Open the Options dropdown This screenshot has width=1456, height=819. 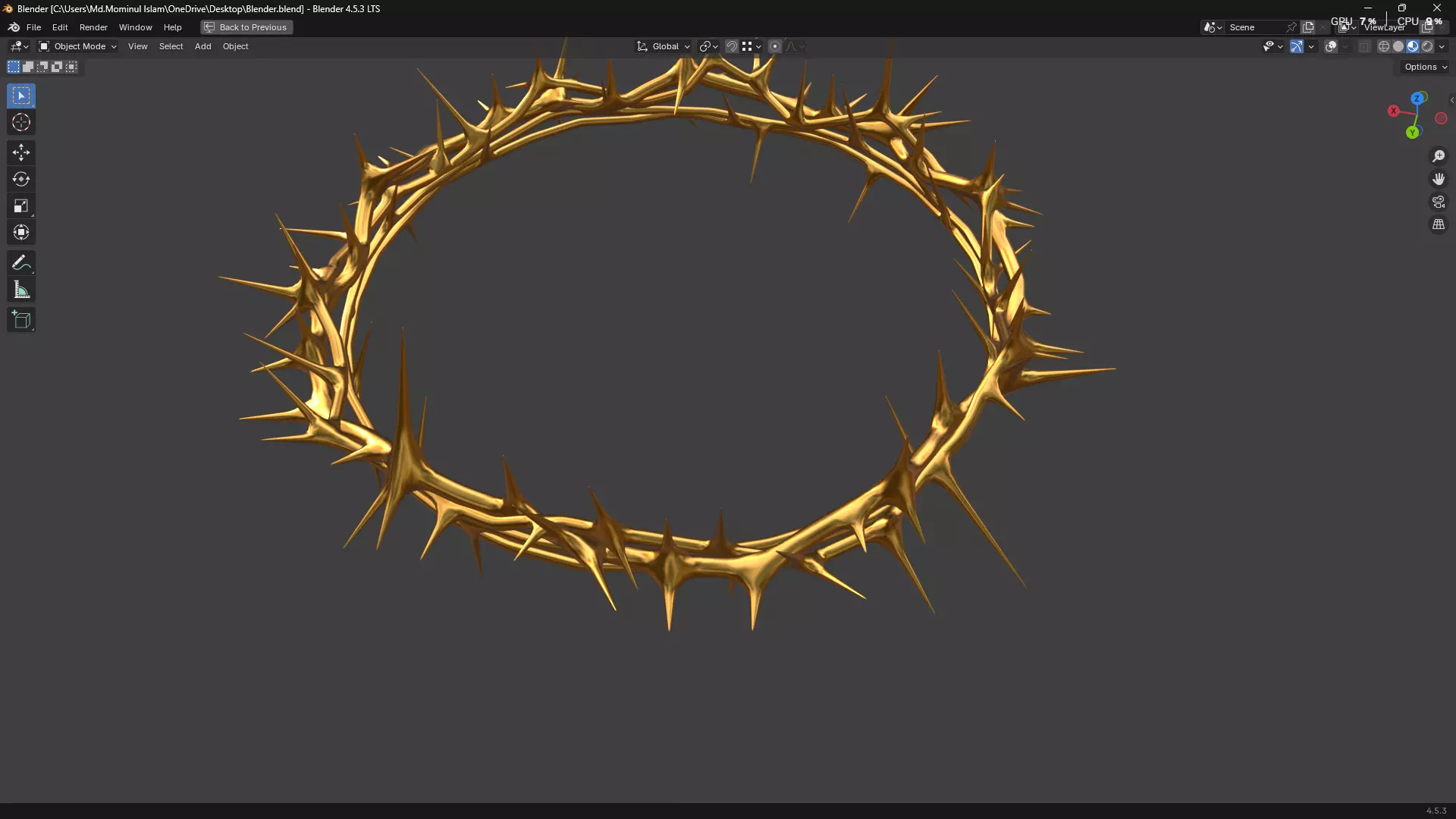[x=1426, y=67]
